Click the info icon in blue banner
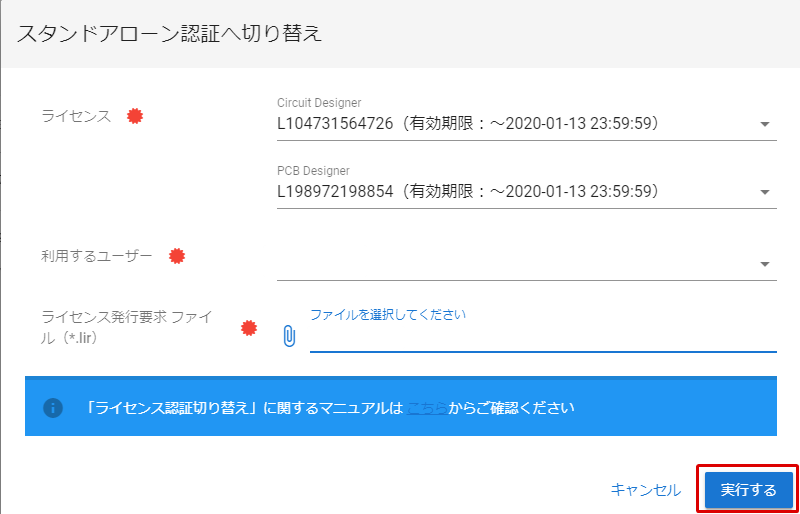Viewport: 800px width, 514px height. coord(53,408)
